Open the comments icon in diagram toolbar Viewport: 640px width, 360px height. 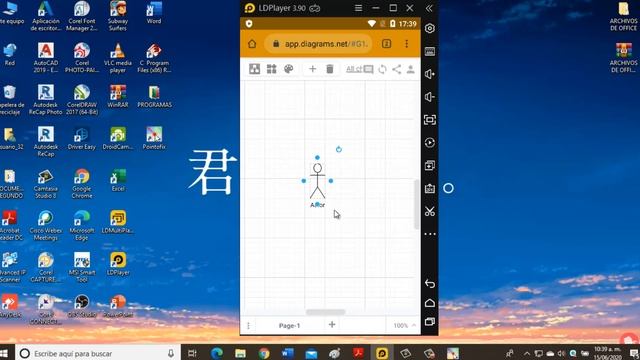pyautogui.click(x=368, y=69)
